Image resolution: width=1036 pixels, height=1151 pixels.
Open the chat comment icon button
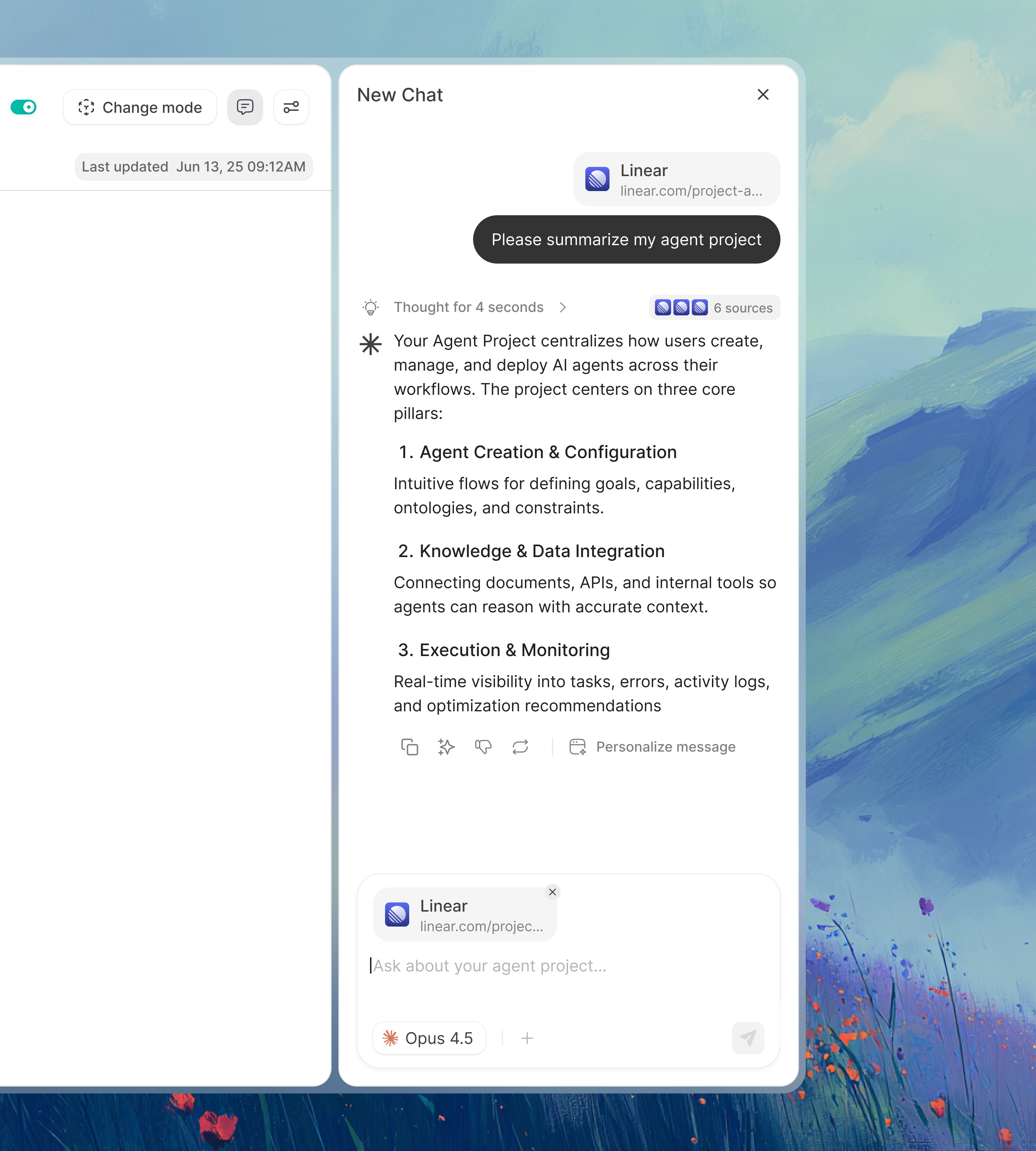[x=245, y=107]
